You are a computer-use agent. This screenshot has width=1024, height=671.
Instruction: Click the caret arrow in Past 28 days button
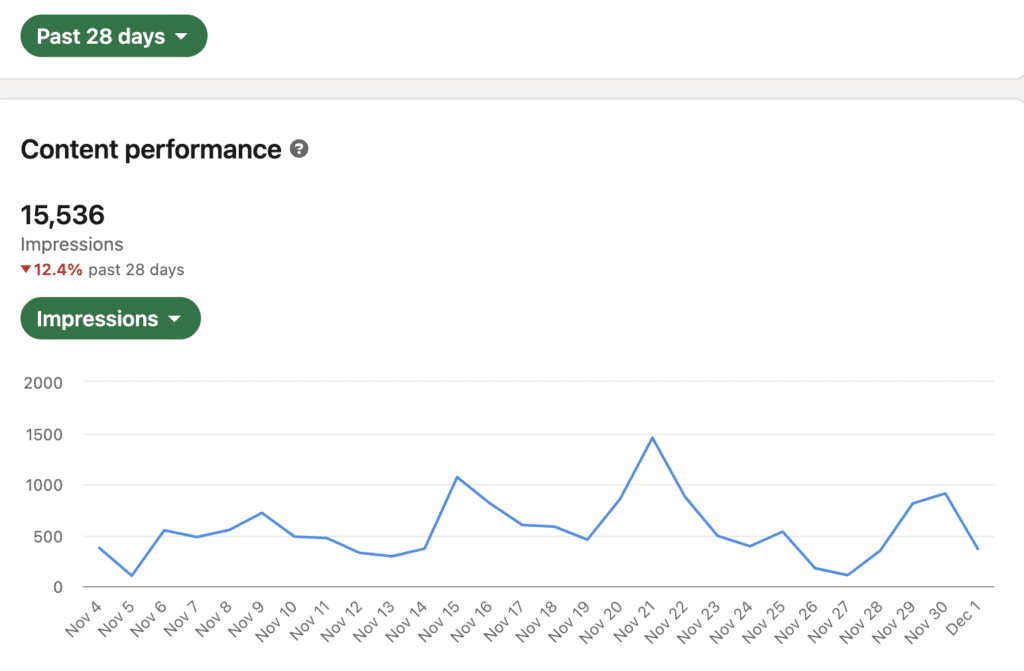coord(181,37)
